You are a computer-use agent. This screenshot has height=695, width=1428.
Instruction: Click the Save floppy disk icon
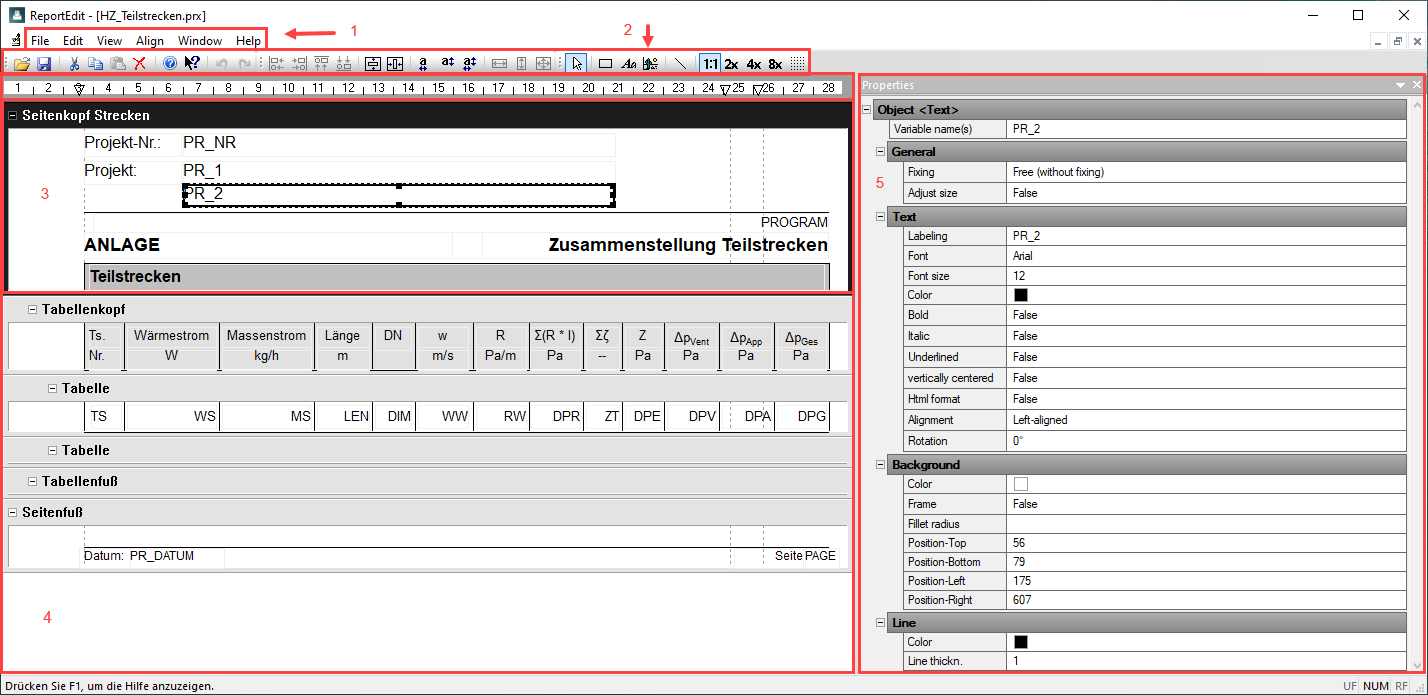coord(44,63)
